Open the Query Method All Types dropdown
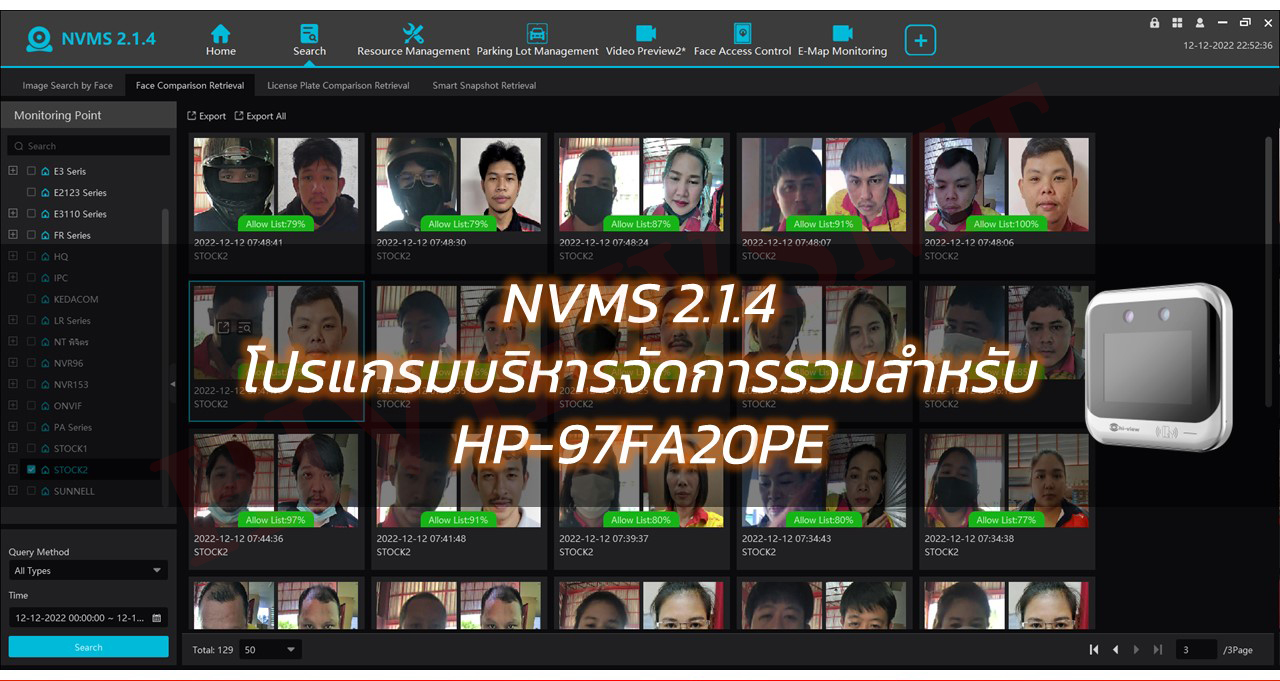The width and height of the screenshot is (1280, 681). click(x=87, y=571)
